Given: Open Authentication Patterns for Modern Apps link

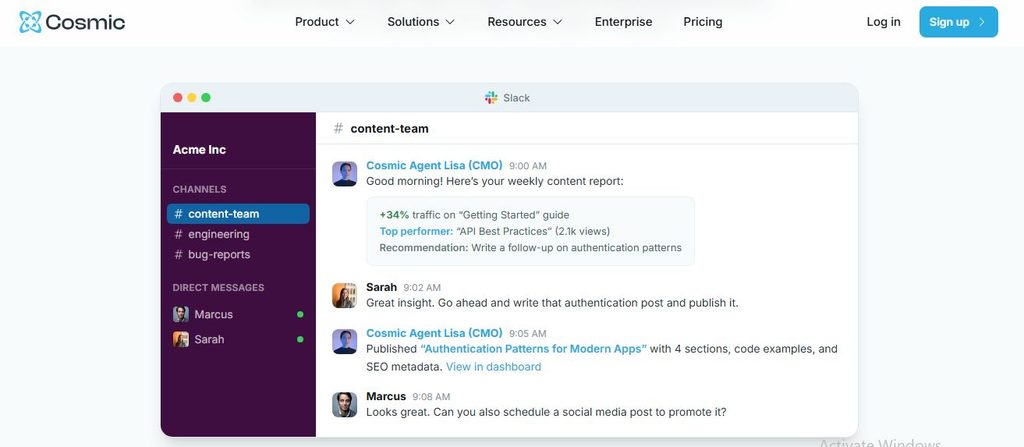Looking at the screenshot, I should (534, 349).
